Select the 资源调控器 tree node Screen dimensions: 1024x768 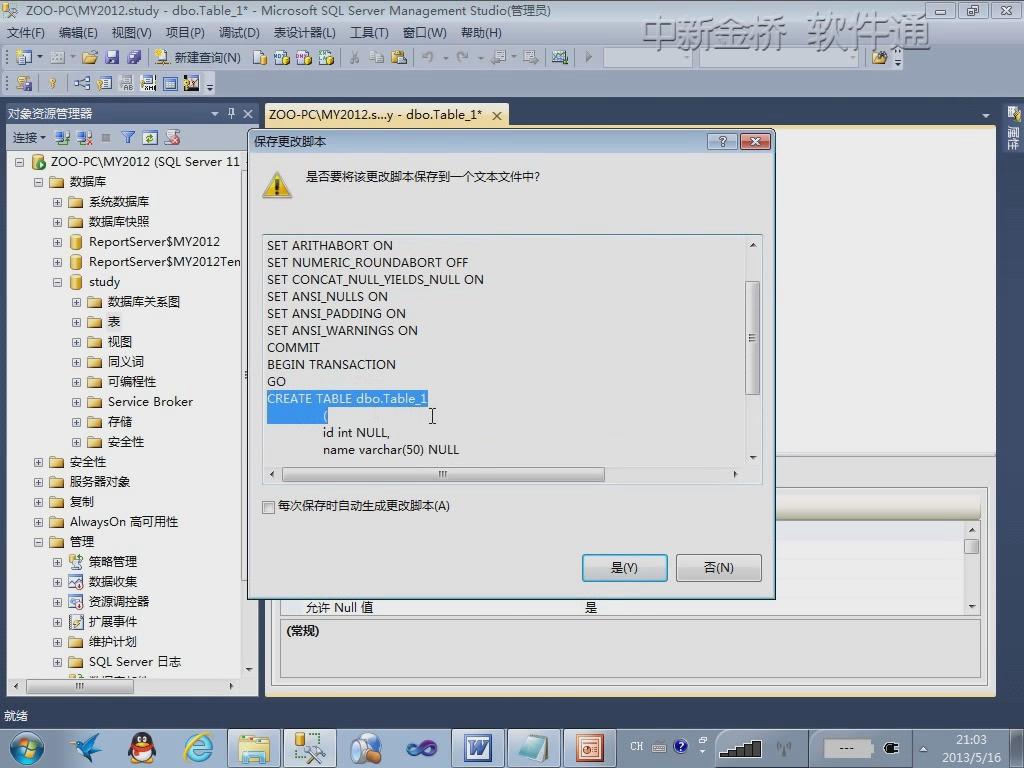119,601
